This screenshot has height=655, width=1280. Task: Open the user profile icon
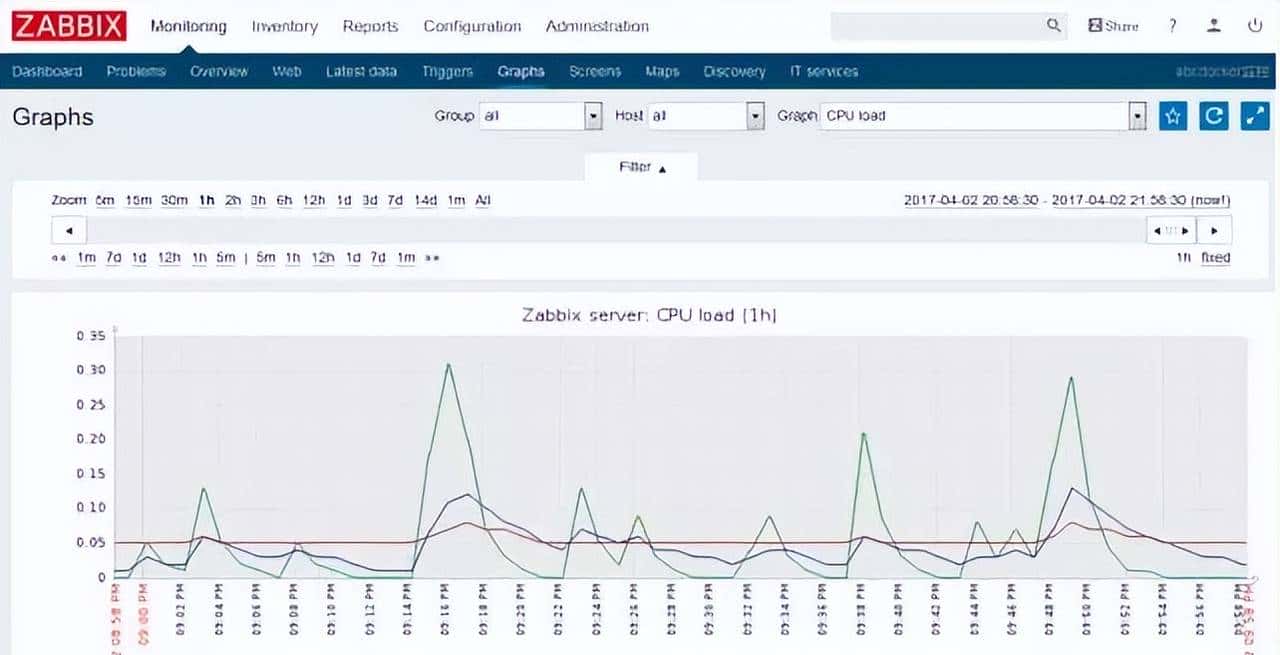tap(1214, 26)
